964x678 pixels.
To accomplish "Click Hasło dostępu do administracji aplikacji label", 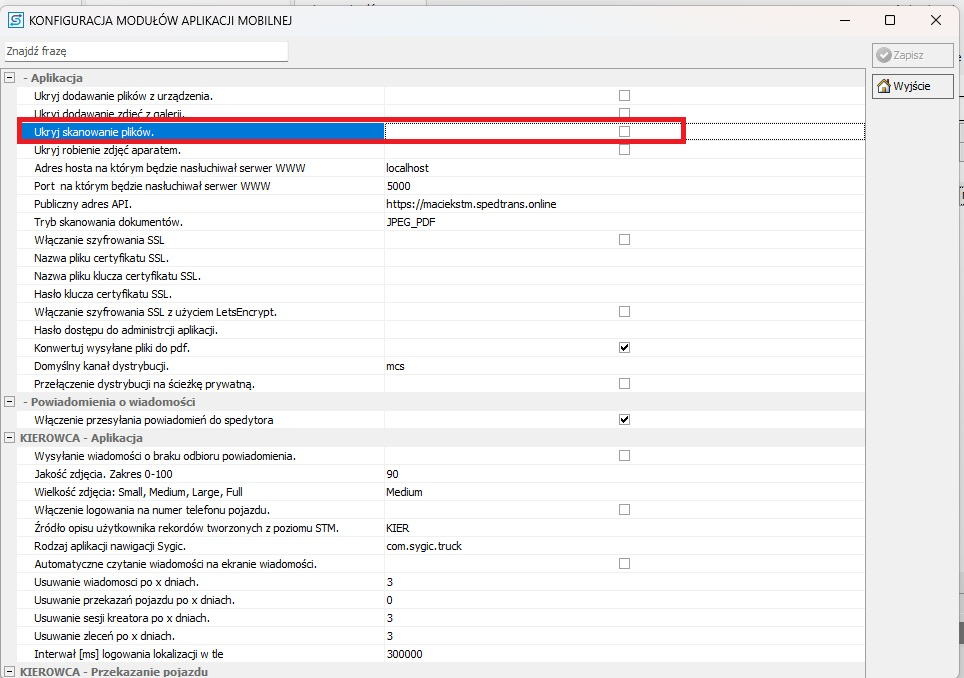I will pyautogui.click(x=126, y=330).
